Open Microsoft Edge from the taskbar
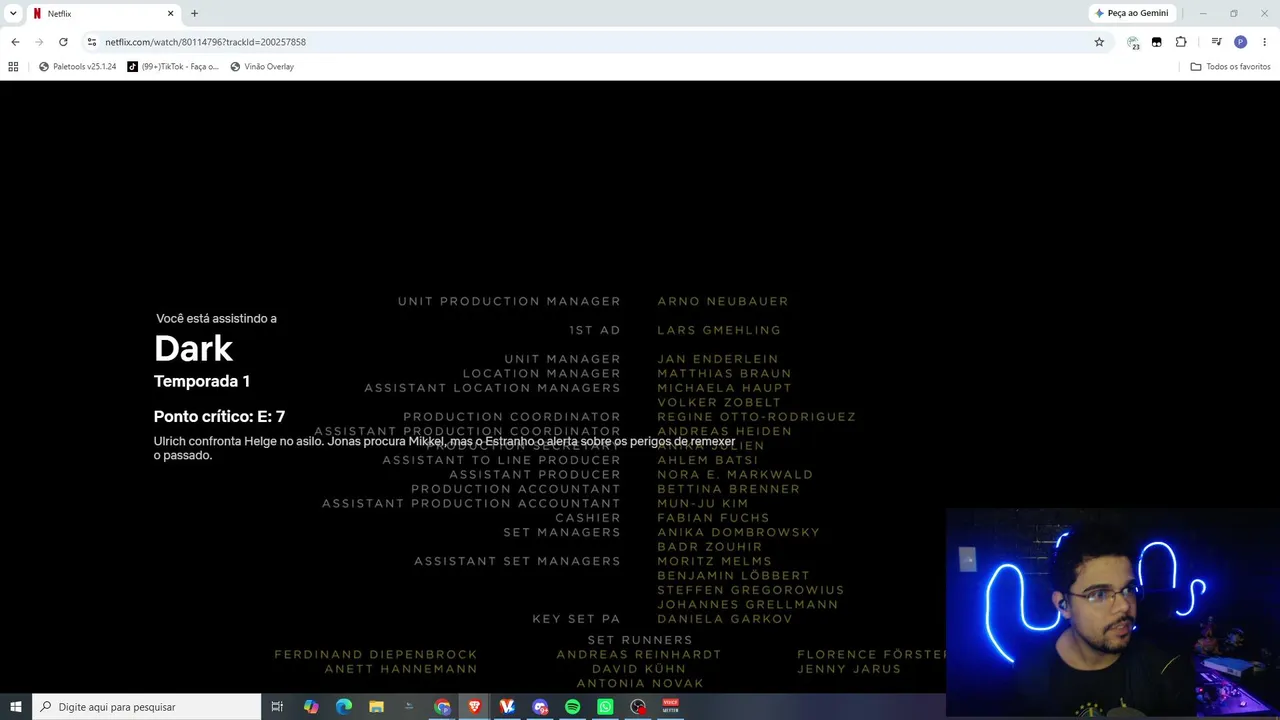Image resolution: width=1280 pixels, height=720 pixels. coord(344,707)
